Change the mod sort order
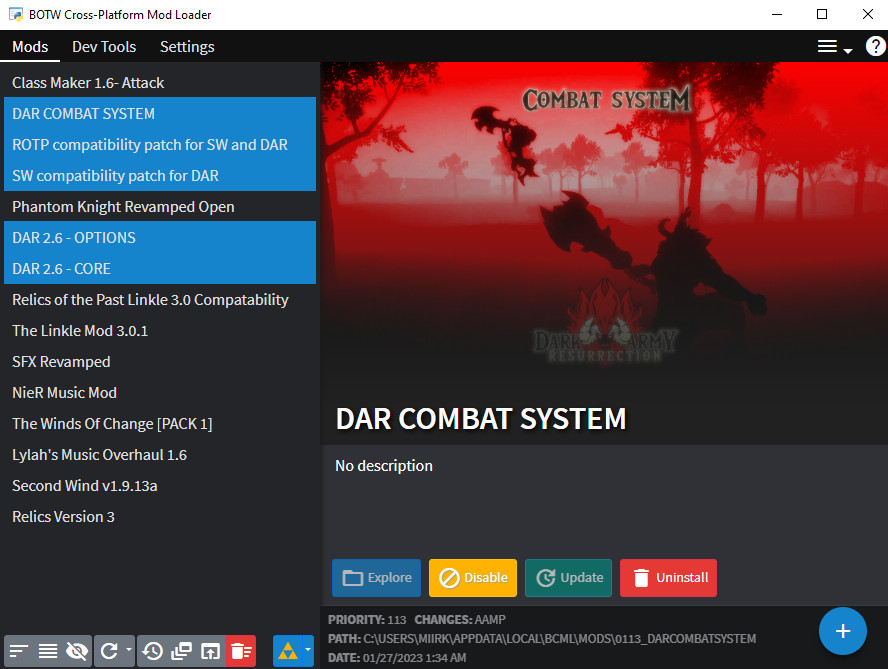Viewport: 888px width, 669px height. [18, 651]
